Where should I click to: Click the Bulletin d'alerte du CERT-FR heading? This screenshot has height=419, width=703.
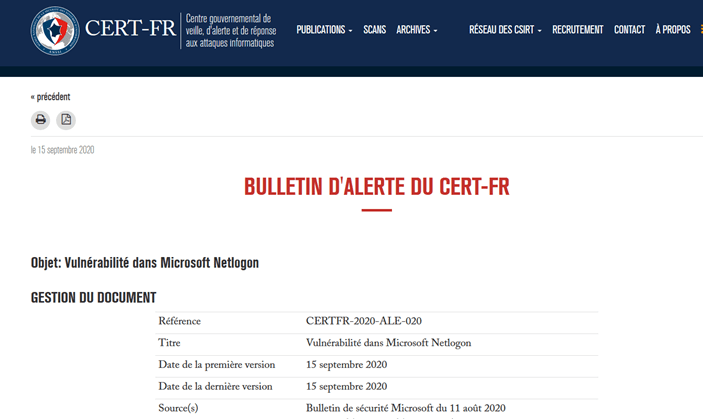[377, 187]
